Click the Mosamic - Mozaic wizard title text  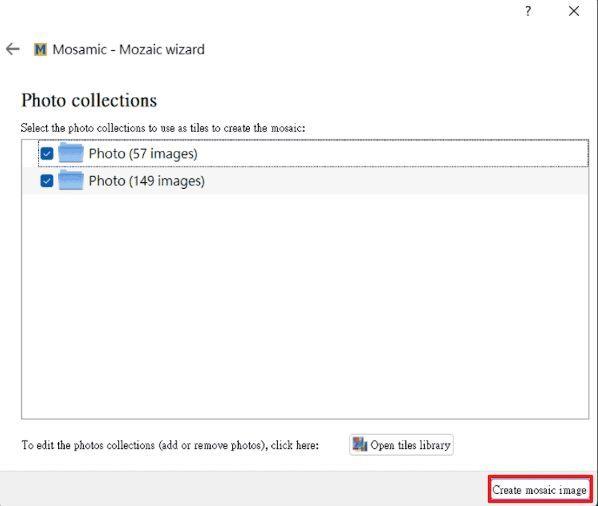[129, 50]
